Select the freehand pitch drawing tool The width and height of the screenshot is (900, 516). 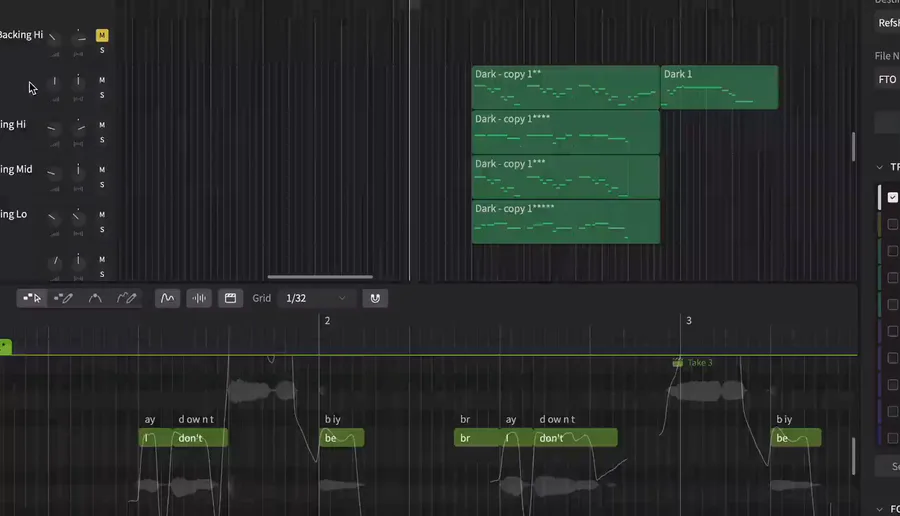tap(126, 298)
